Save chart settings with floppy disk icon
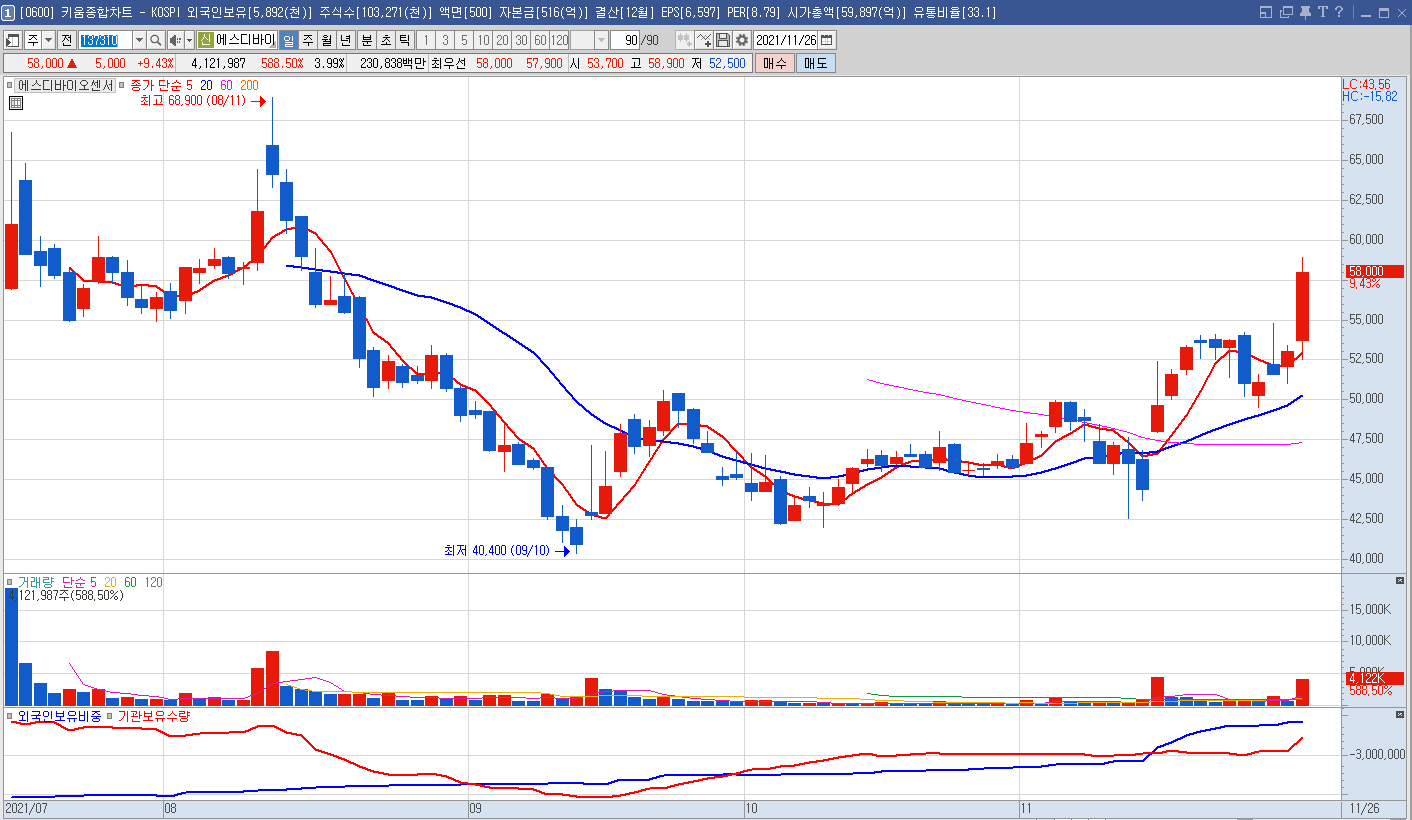Viewport: 1412px width, 820px height. tap(723, 40)
